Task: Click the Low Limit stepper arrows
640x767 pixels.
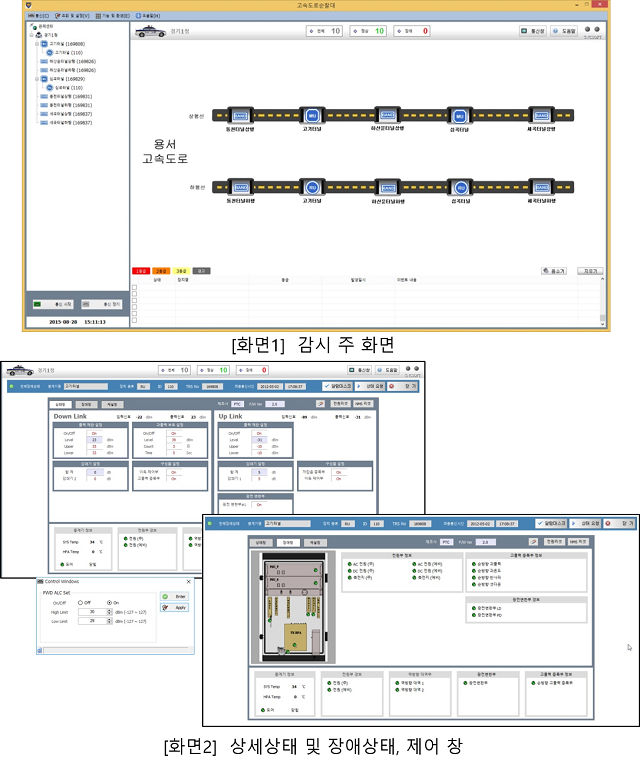Action: point(110,621)
